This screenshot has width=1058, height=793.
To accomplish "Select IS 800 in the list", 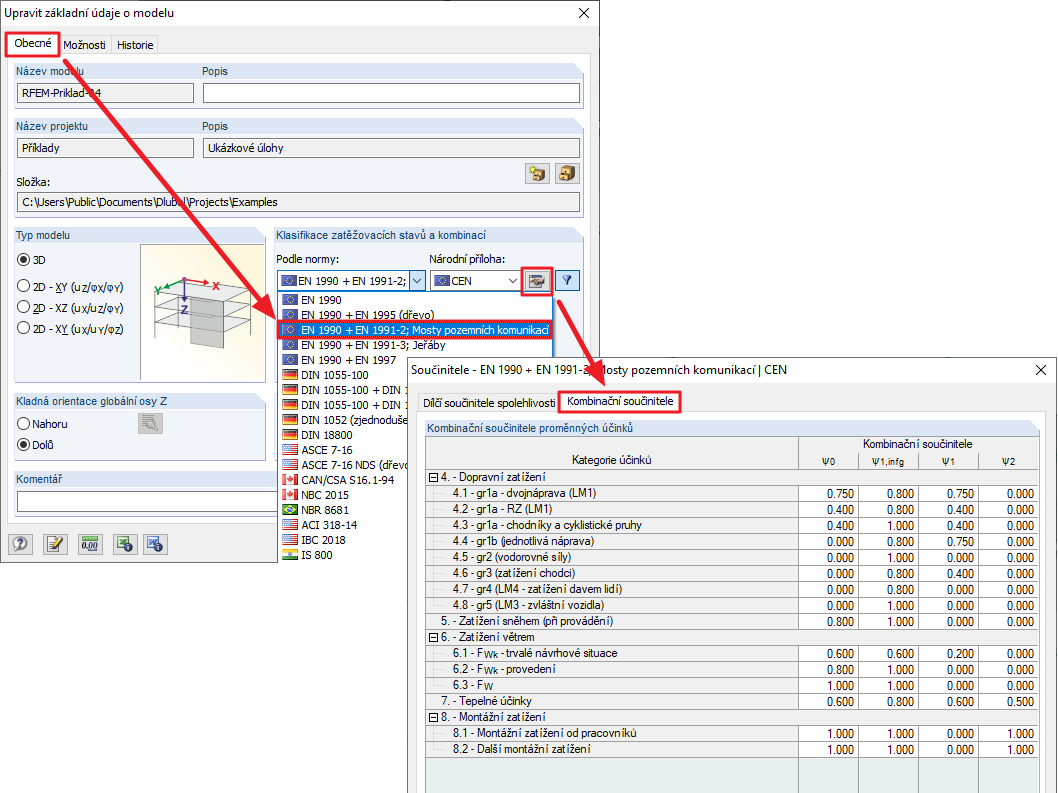I will (344, 555).
